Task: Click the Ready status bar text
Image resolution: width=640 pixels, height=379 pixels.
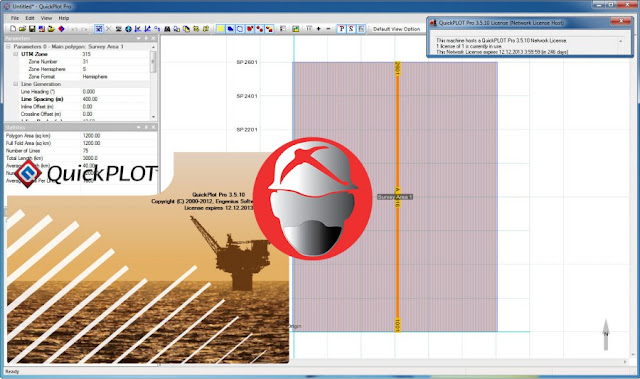Action: click(x=12, y=371)
